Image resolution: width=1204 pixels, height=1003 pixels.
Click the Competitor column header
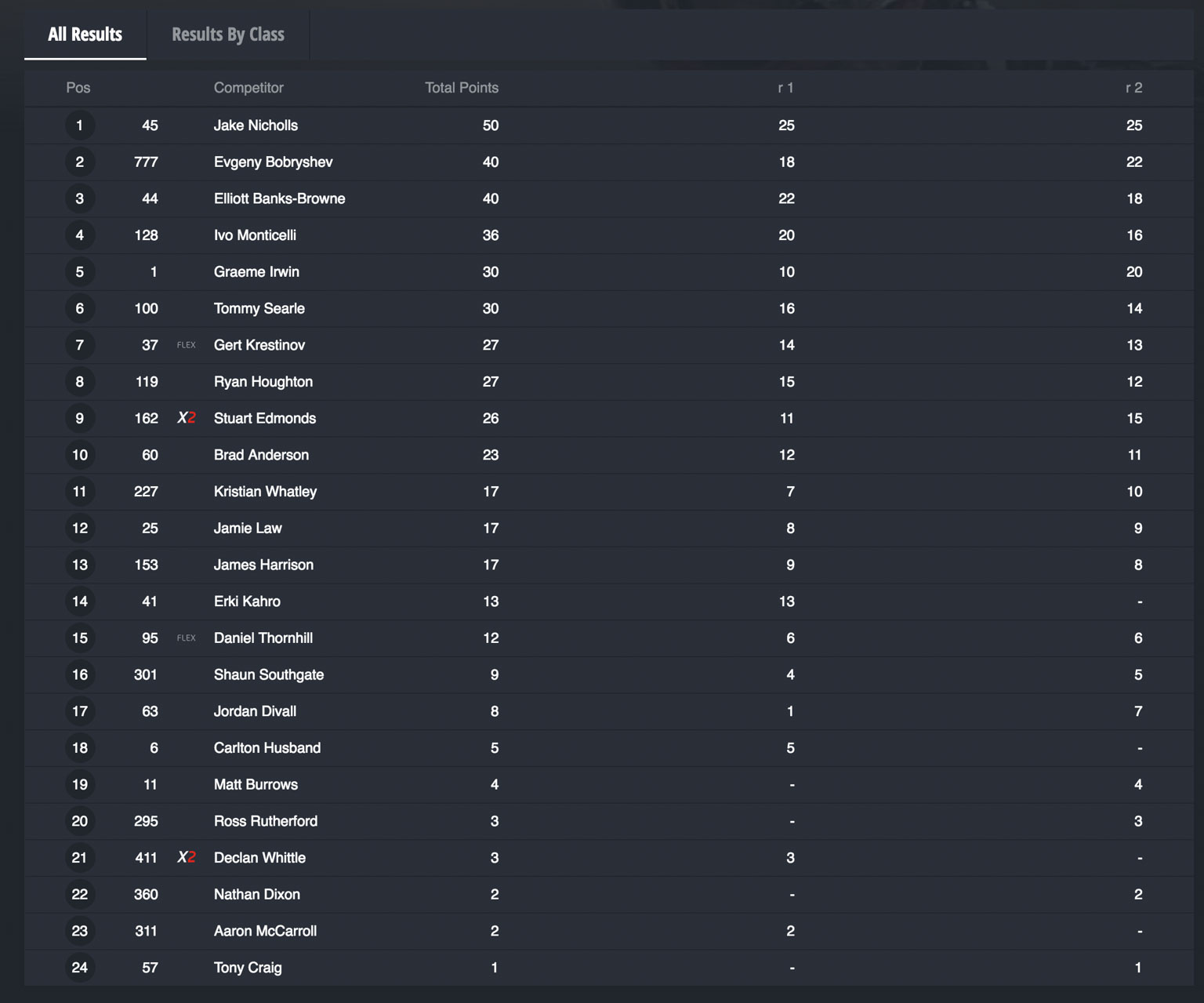[x=248, y=88]
